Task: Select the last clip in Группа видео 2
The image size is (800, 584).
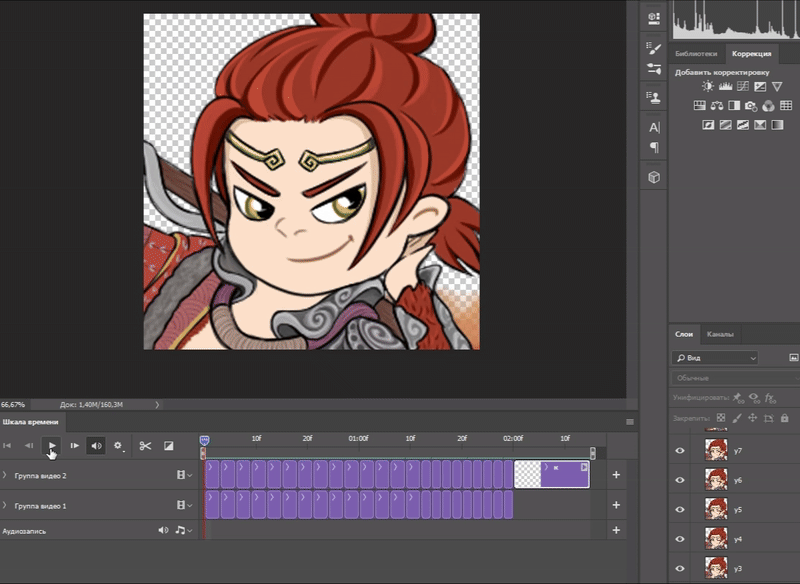Action: coord(552,474)
